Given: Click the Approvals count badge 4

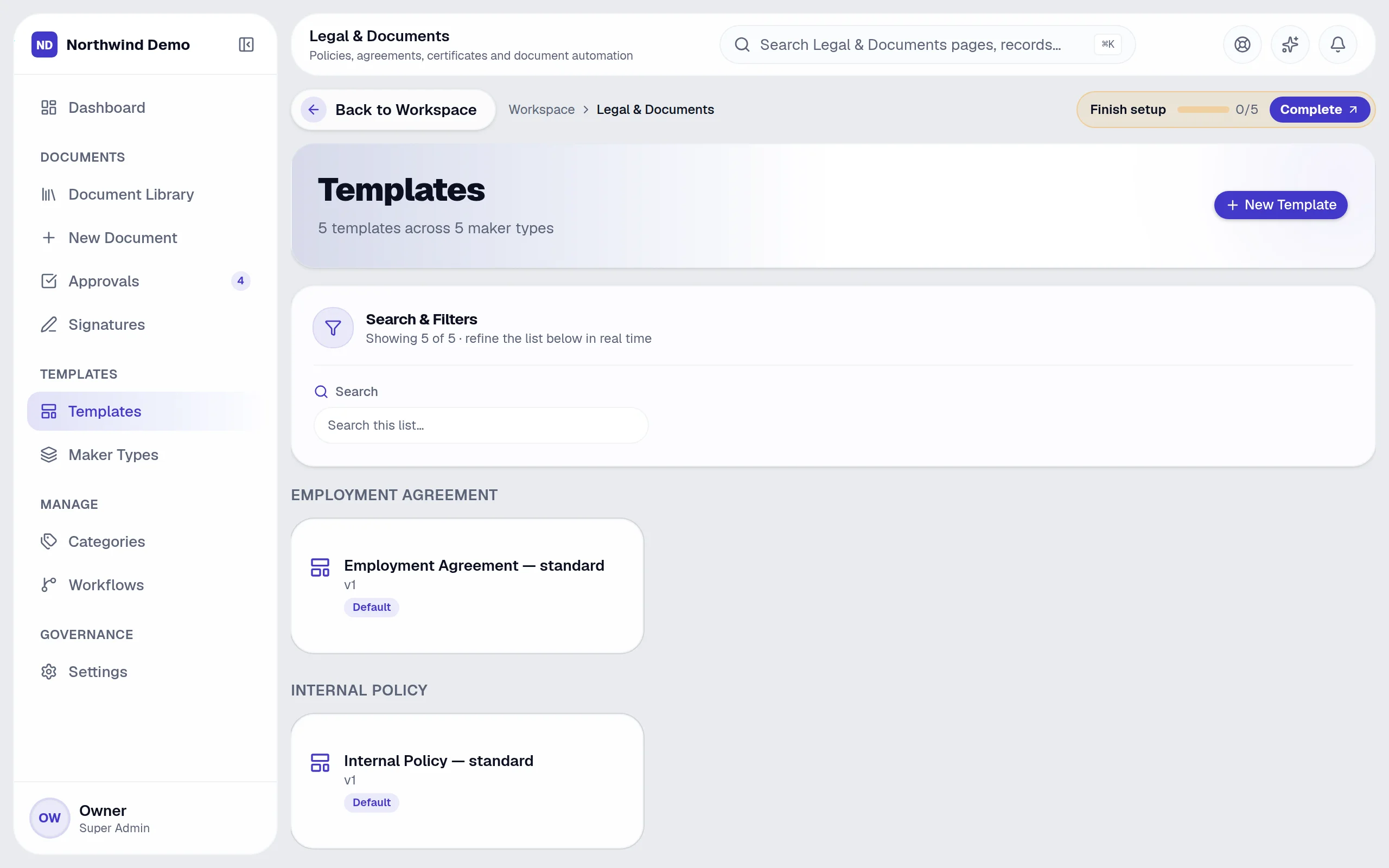Looking at the screenshot, I should pos(240,280).
